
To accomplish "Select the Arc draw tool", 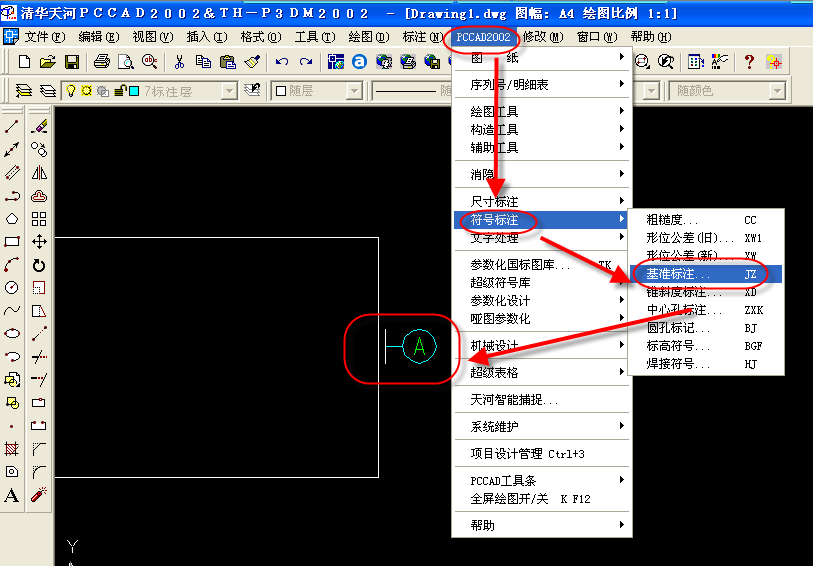I will (x=12, y=265).
